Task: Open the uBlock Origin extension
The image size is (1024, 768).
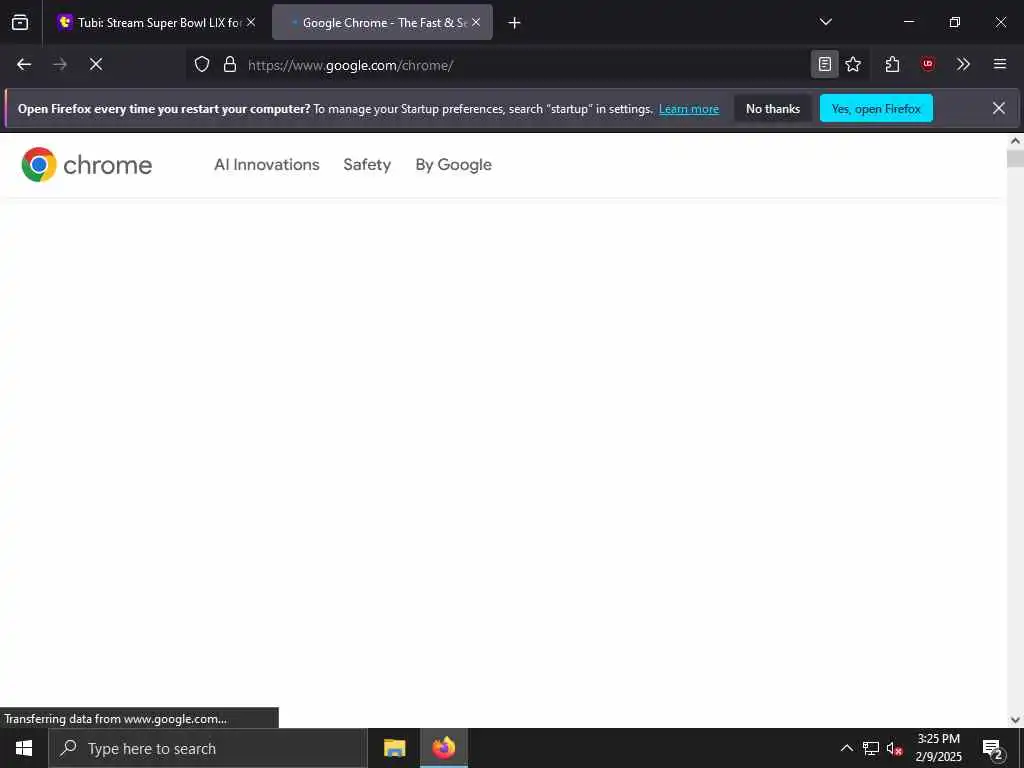Action: pyautogui.click(x=927, y=64)
